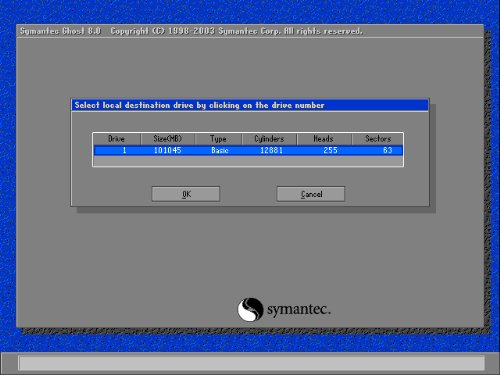Click the OK button
Screen dimensions: 500x375
[186, 194]
